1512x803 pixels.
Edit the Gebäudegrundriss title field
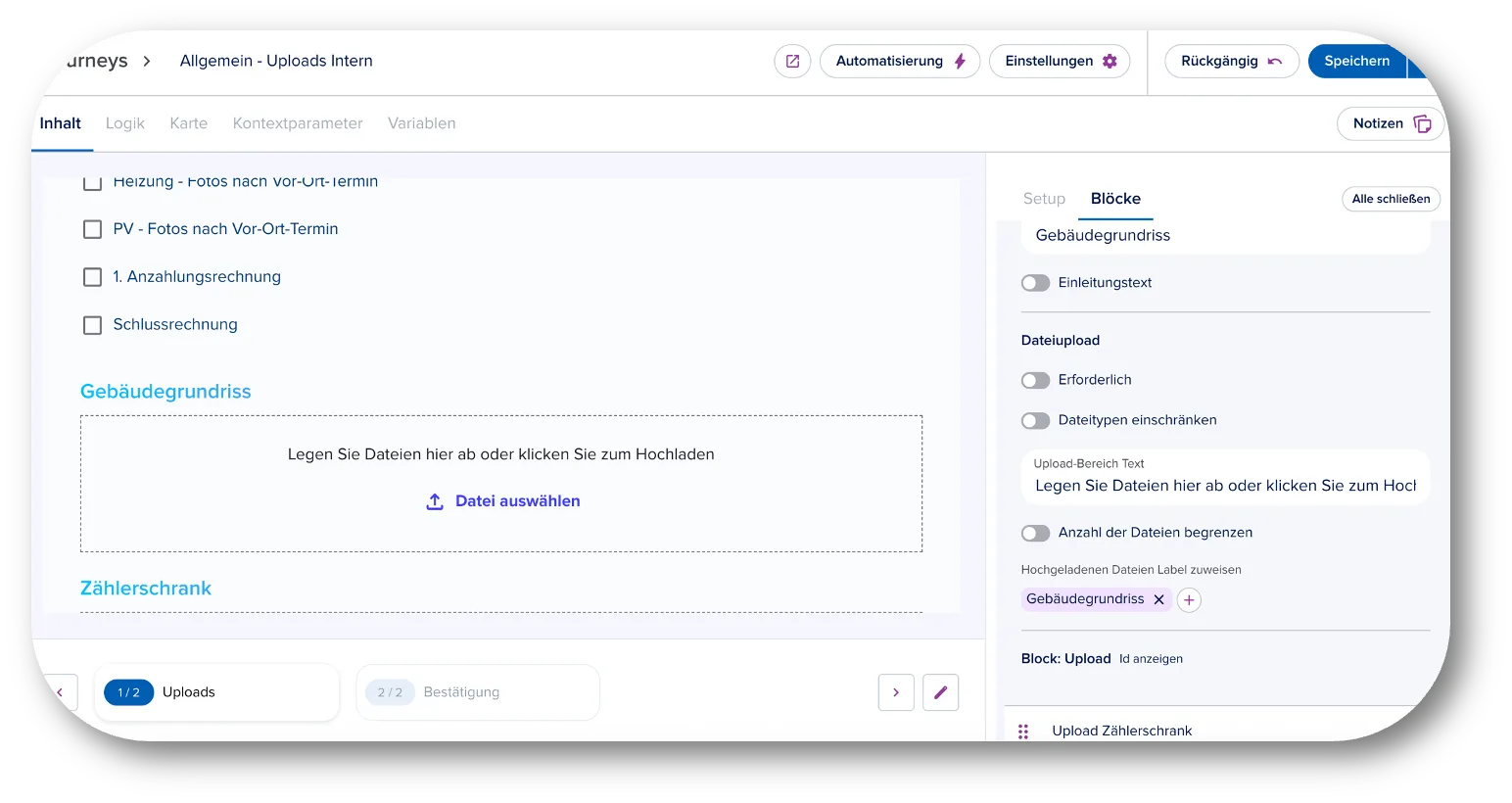coord(1225,236)
